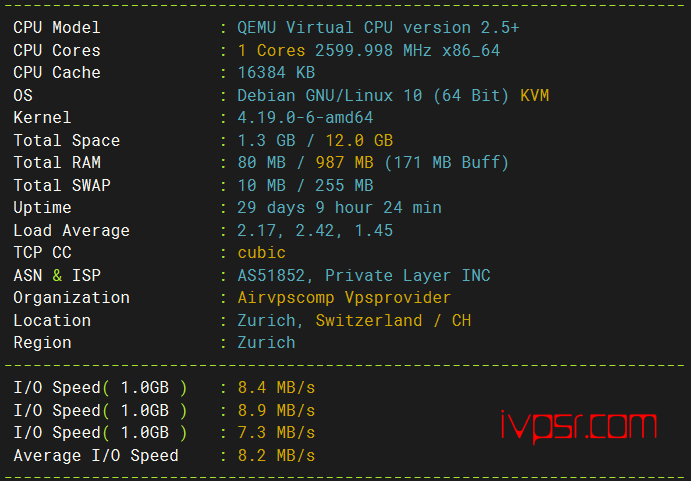Click the 'Kernel' label
This screenshot has height=481, width=691.
tap(42, 118)
